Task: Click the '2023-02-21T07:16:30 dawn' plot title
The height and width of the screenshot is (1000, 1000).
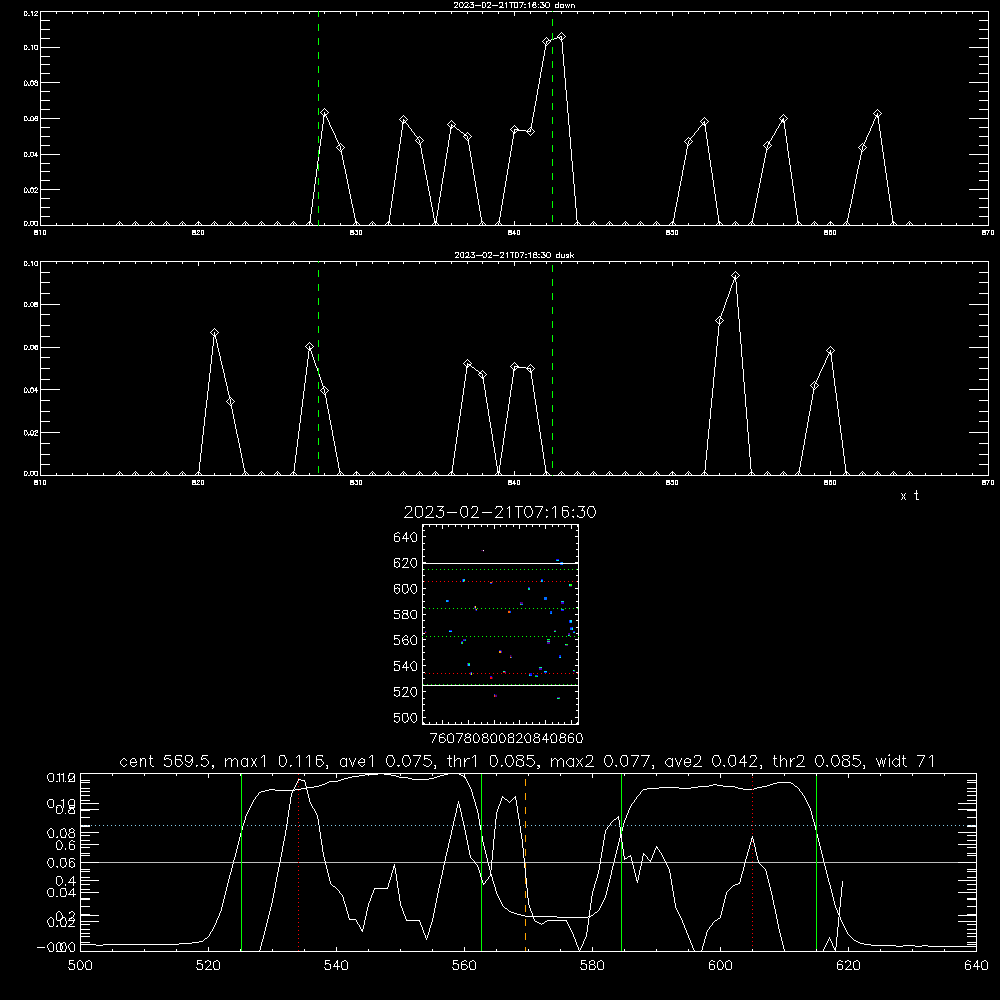Action: [514, 5]
